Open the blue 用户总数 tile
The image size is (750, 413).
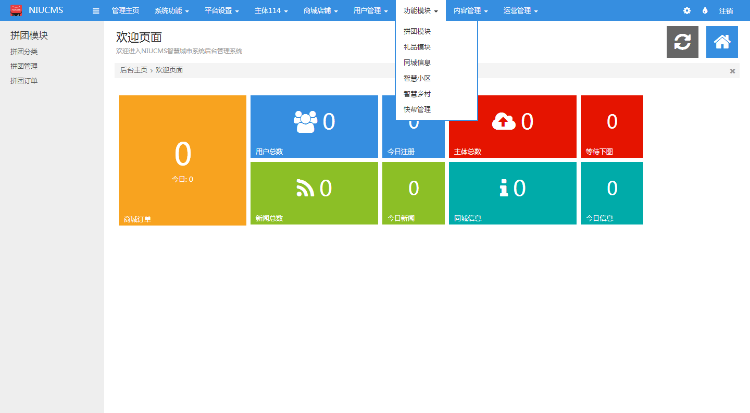[x=314, y=126]
